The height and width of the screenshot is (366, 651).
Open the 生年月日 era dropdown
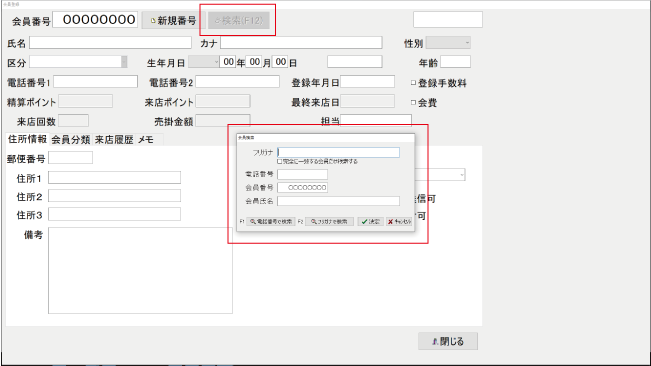[x=203, y=62]
